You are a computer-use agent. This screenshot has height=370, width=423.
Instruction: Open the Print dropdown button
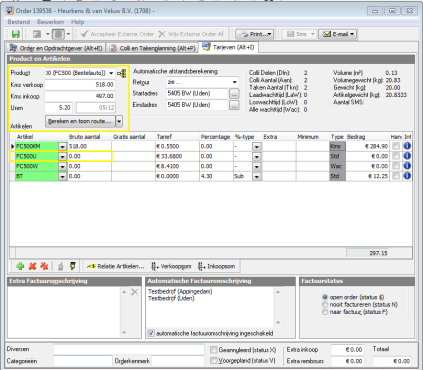[254, 34]
